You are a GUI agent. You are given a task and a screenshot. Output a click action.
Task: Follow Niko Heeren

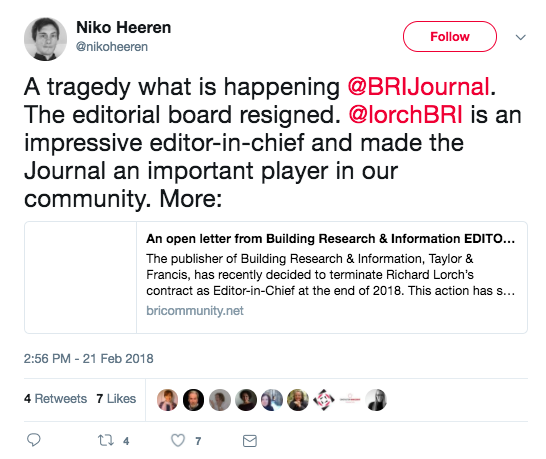(x=450, y=37)
